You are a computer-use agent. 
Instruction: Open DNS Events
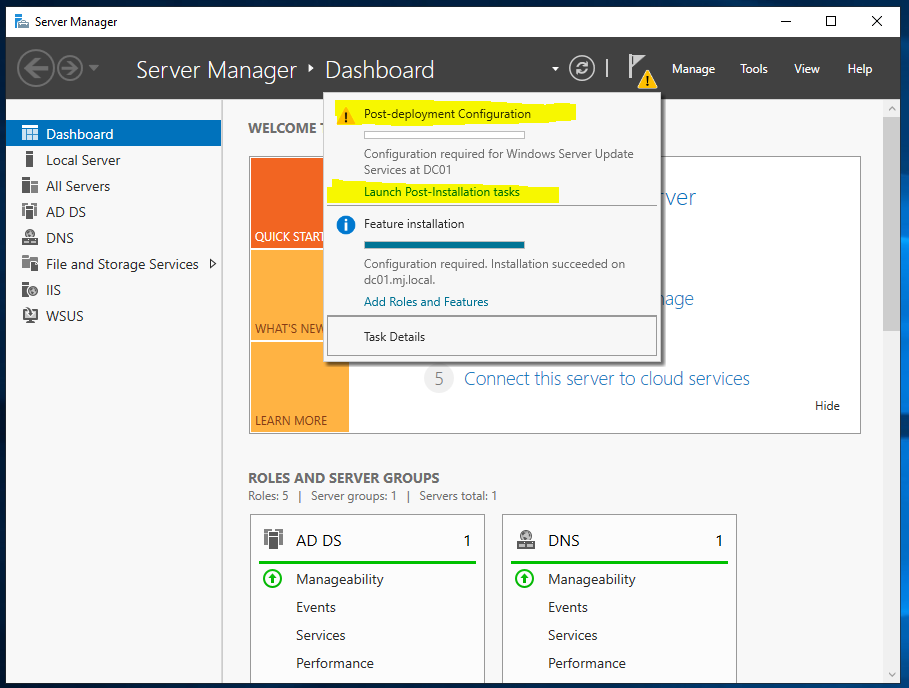568,607
